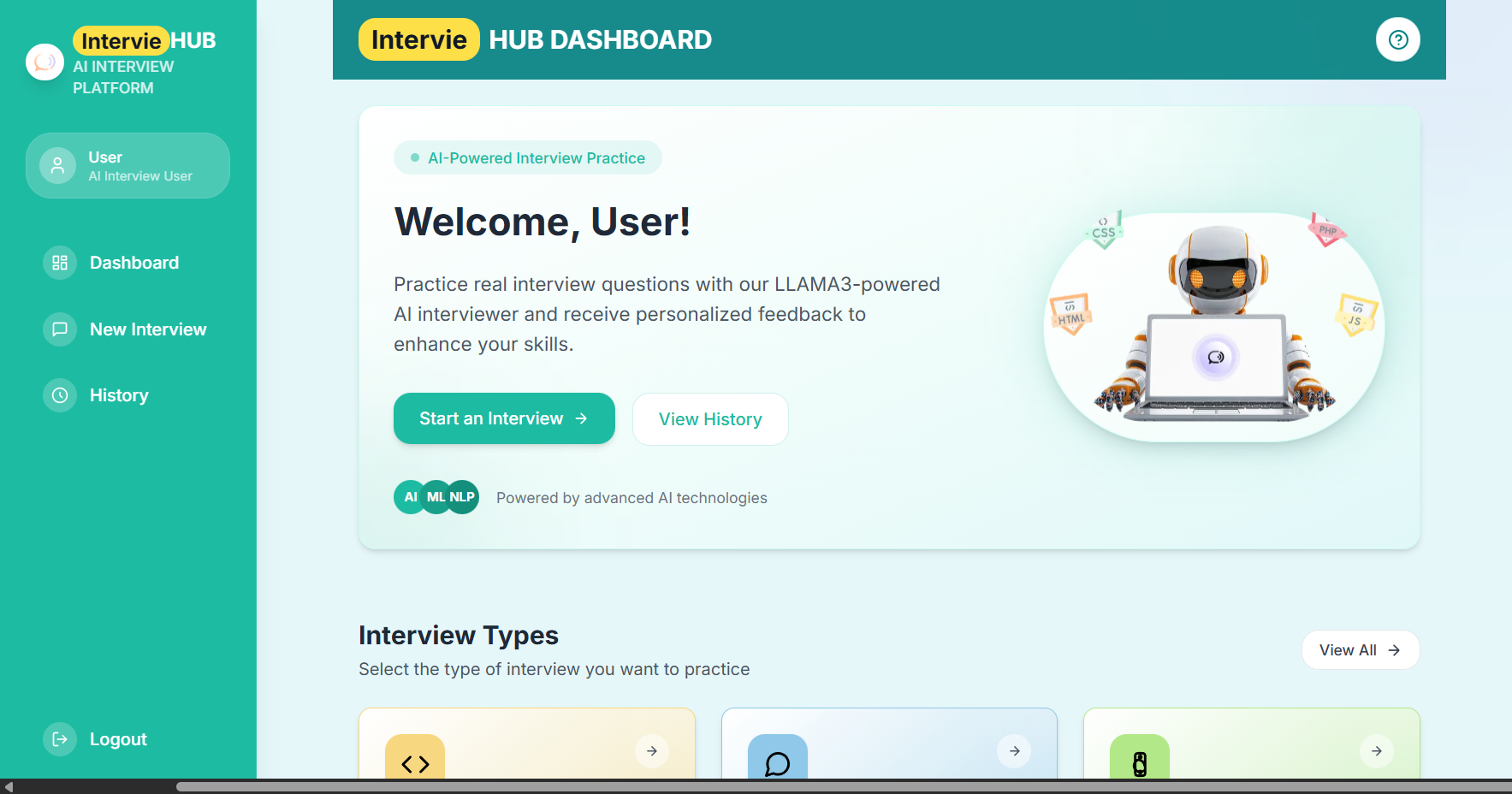Click the speech bubble icon on blue card

pos(777,764)
